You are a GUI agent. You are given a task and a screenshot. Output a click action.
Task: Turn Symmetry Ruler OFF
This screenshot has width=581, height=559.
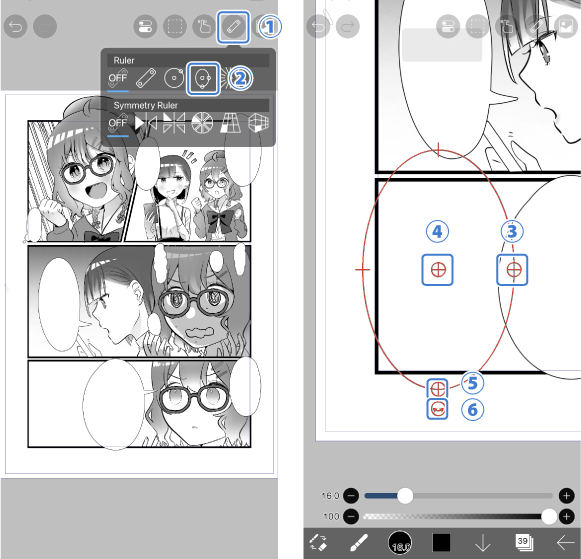(118, 124)
